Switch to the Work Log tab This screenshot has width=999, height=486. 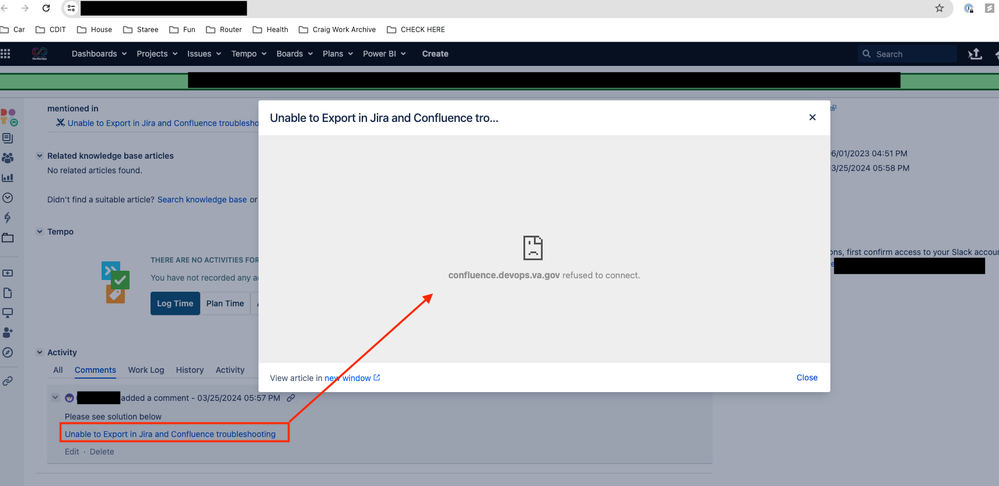[x=146, y=369]
